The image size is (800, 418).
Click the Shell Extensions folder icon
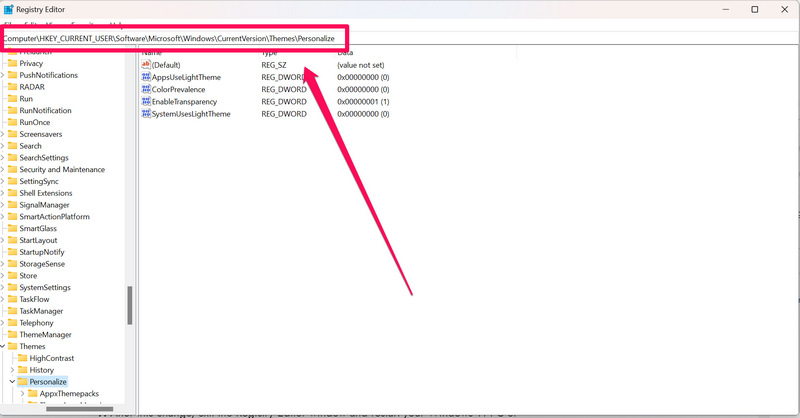13,193
